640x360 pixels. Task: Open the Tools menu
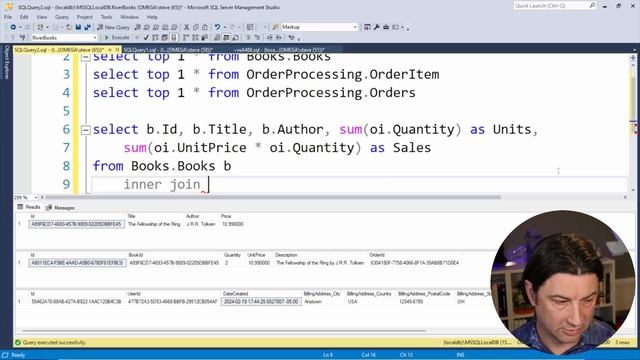(106, 17)
